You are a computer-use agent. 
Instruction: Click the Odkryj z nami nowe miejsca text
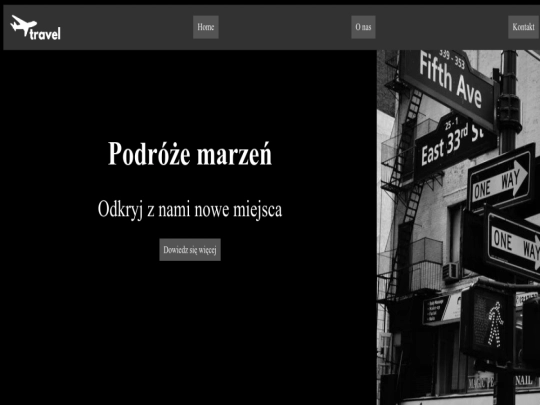190,209
